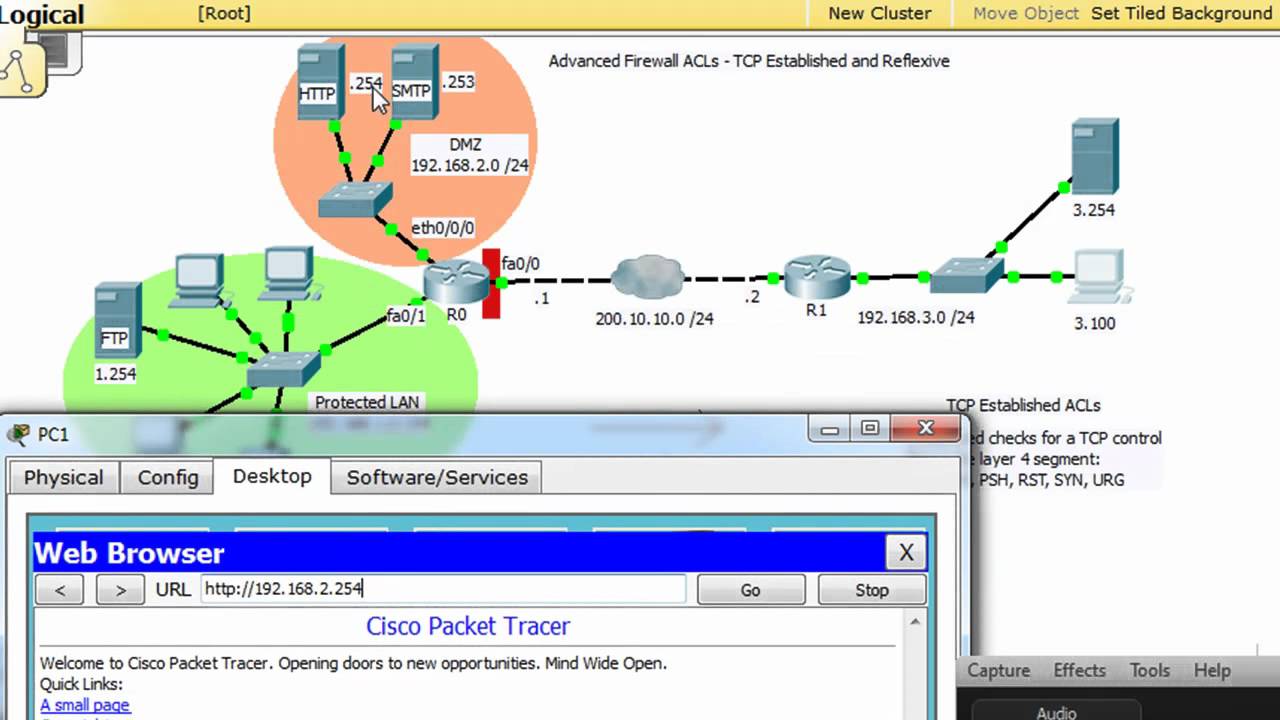This screenshot has height=720, width=1280.
Task: Click Set Tiled Background
Action: 1181,13
